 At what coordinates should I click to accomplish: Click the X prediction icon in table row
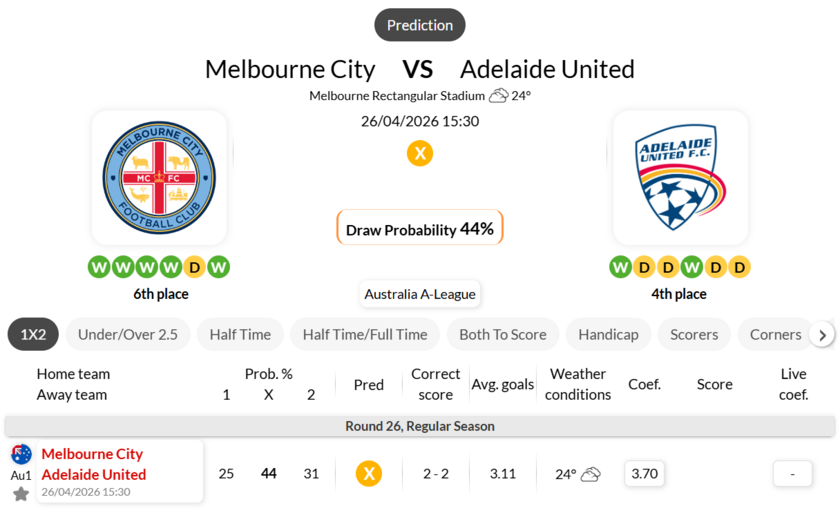click(369, 473)
